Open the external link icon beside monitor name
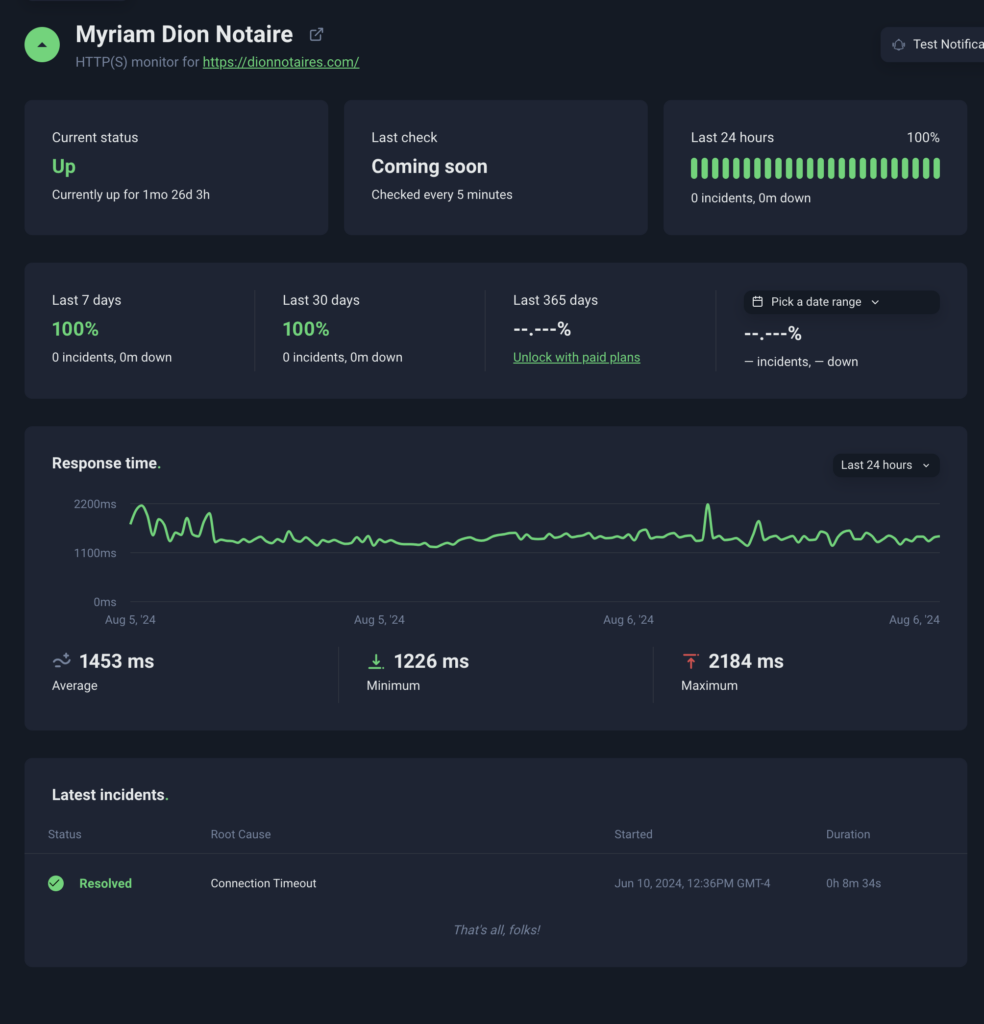 pos(316,35)
